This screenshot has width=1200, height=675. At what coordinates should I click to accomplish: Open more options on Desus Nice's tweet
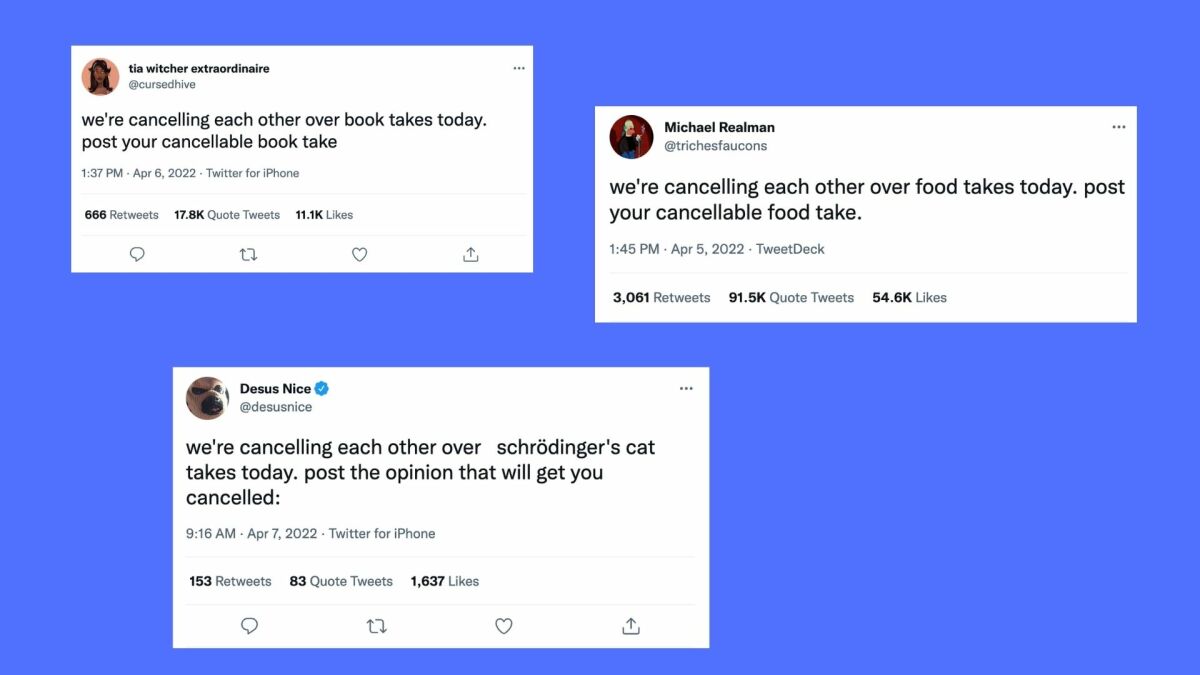click(x=686, y=389)
